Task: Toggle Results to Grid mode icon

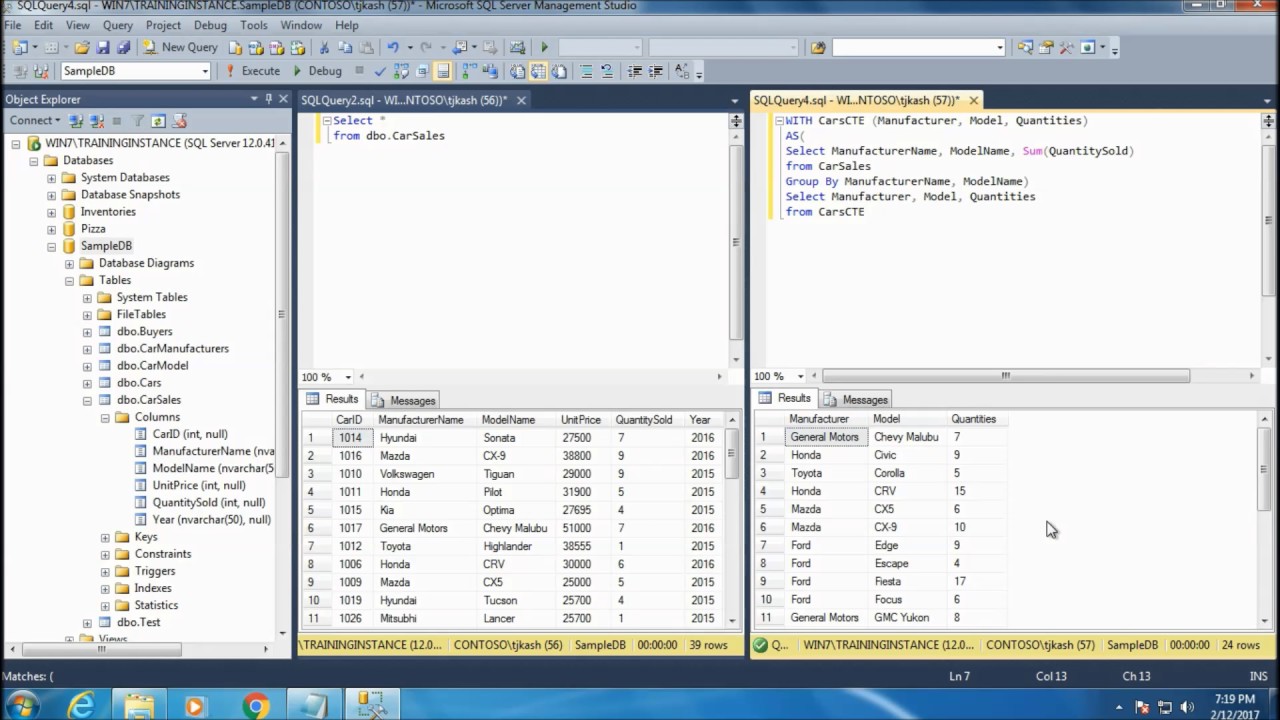Action: 538,71
